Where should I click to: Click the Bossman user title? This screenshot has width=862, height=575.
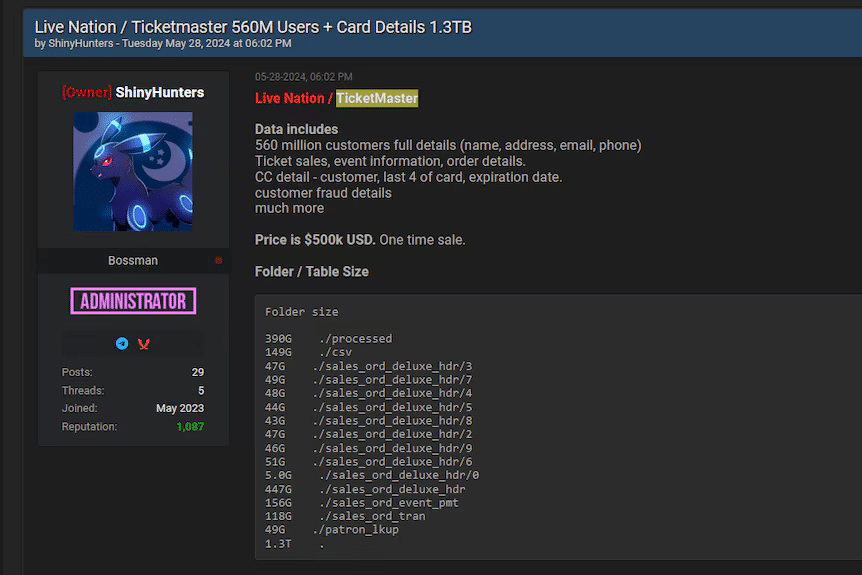133,261
